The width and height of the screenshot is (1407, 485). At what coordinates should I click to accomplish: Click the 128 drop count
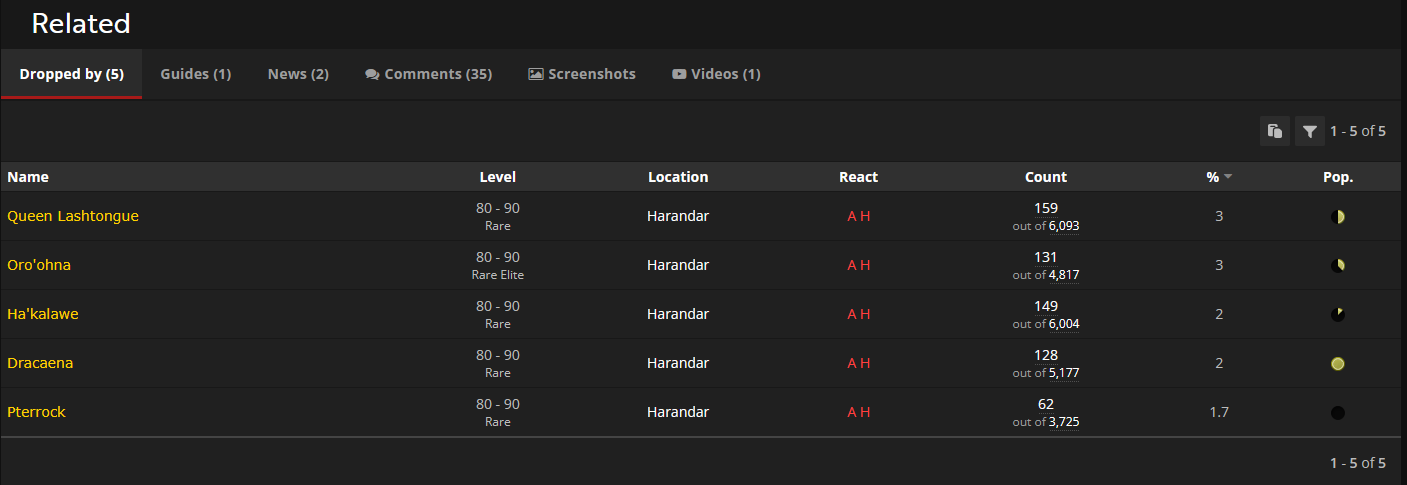1046,355
